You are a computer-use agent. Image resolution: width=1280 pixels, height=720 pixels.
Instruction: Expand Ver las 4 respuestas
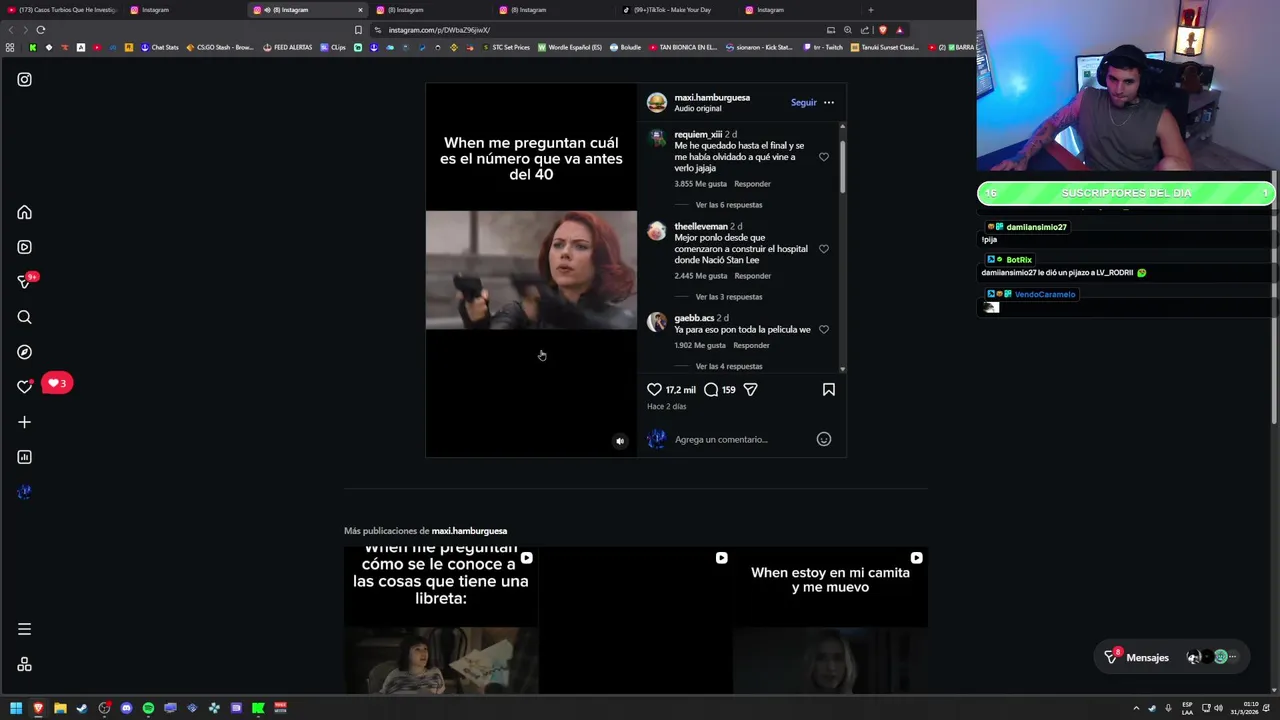click(729, 366)
